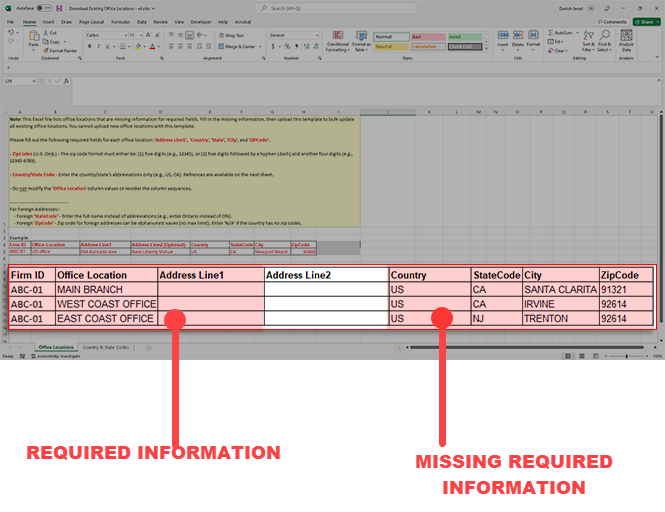Open the Formulas ribbon tab
This screenshot has width=665, height=512.
(120, 20)
